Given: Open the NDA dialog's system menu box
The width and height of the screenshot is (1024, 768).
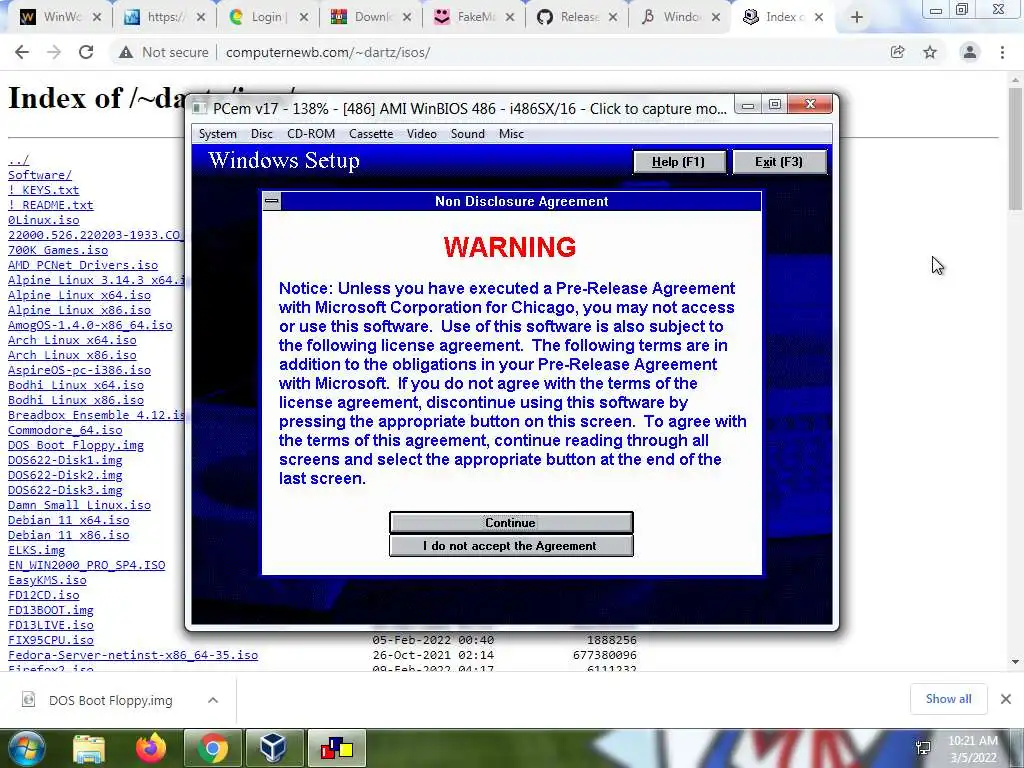Looking at the screenshot, I should pos(272,201).
